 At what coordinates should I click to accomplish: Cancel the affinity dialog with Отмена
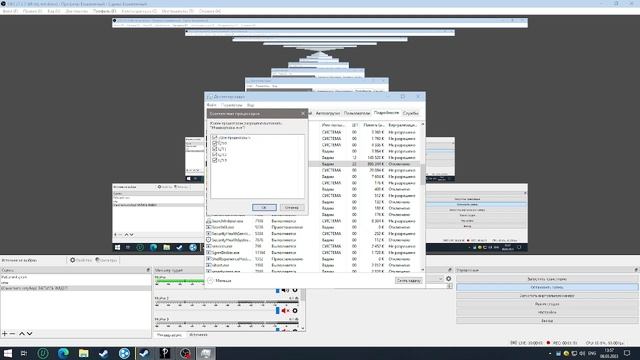point(292,207)
